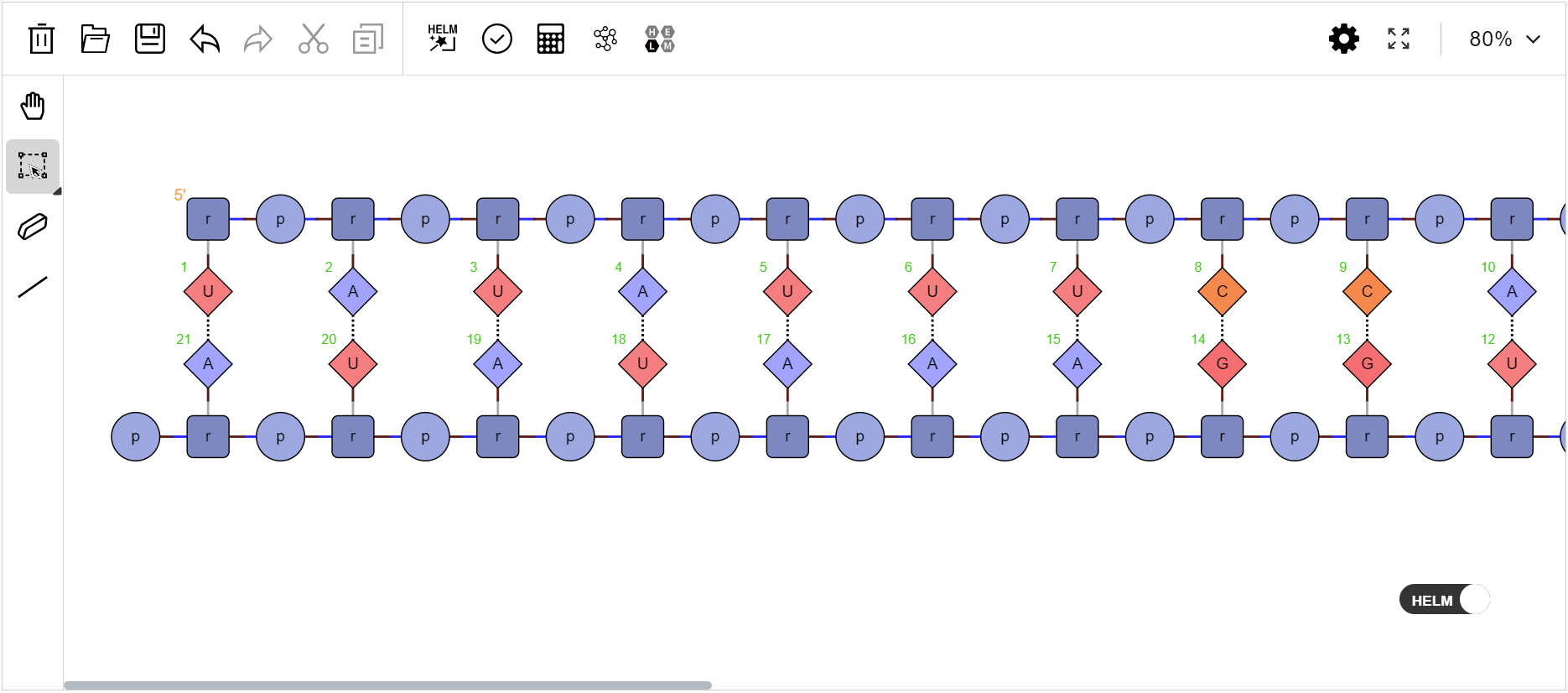Click sugar r above base A at position 10
Image resolution: width=1568 pixels, height=693 pixels.
1512,219
